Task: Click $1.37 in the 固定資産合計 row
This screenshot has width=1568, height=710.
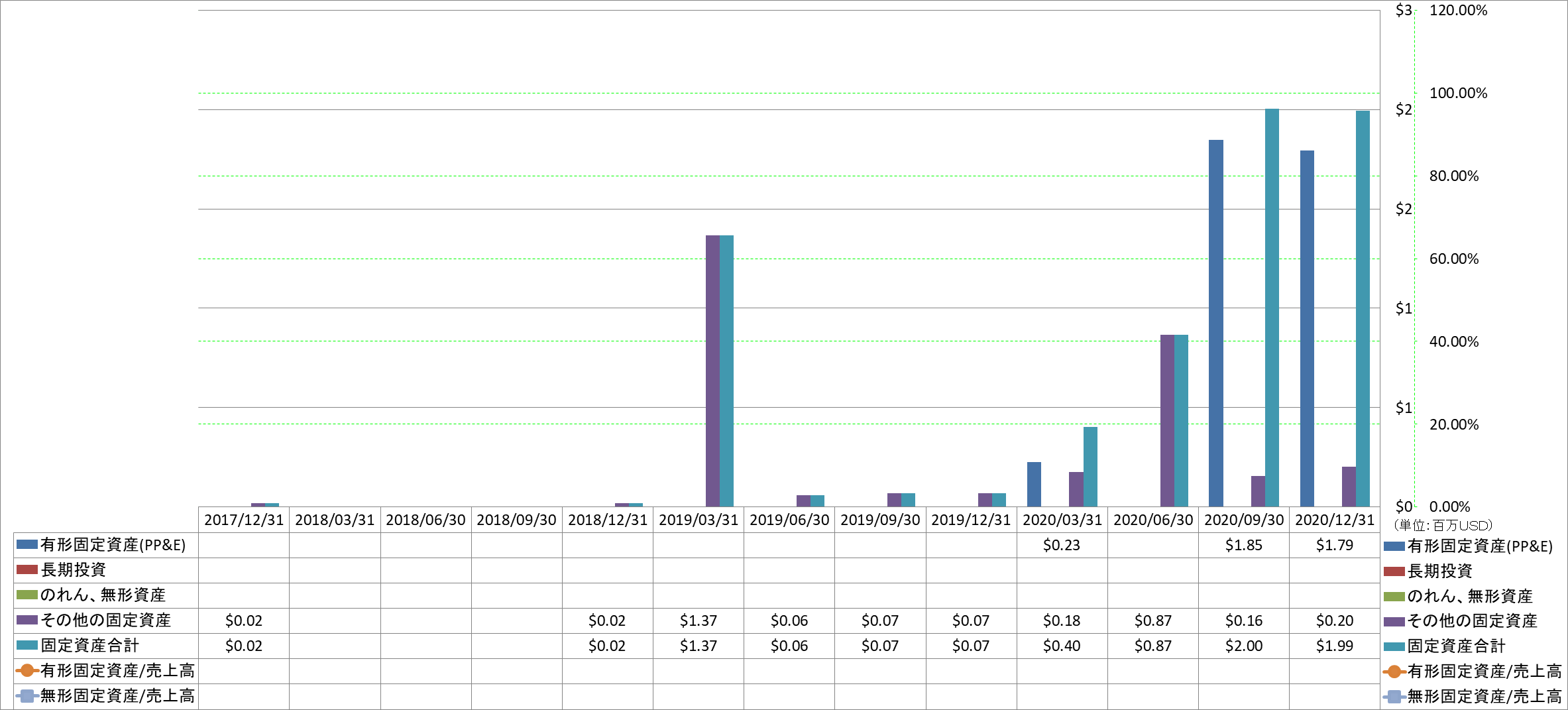Action: tap(699, 646)
